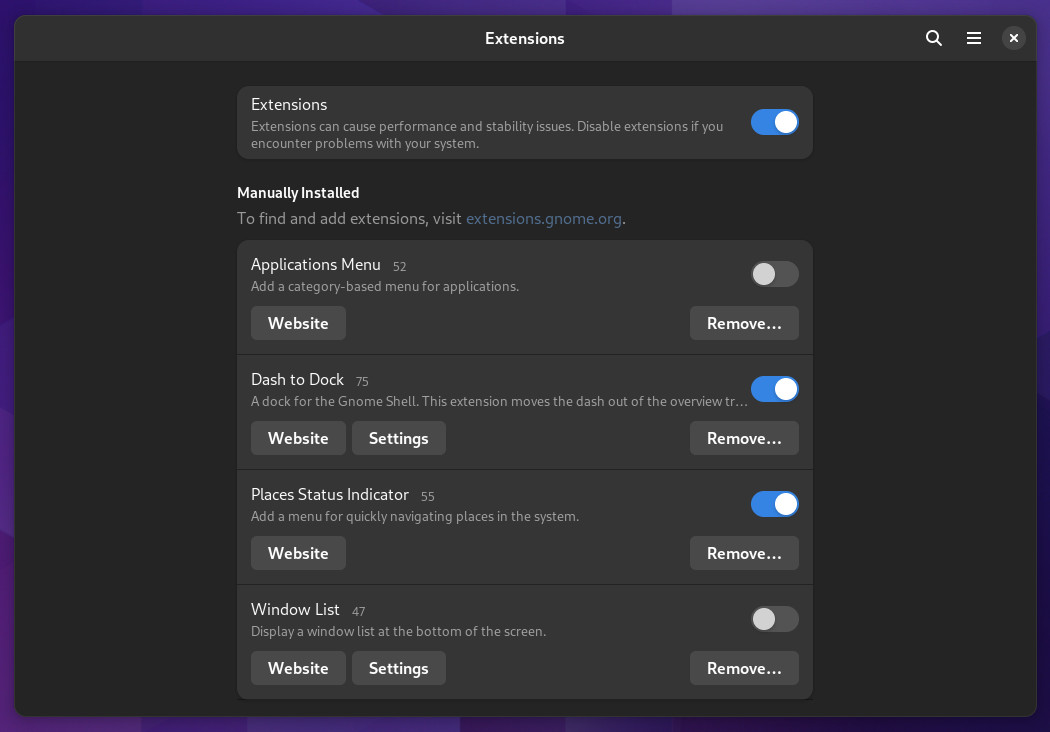
Task: Open the hamburger main menu
Action: coord(974,38)
